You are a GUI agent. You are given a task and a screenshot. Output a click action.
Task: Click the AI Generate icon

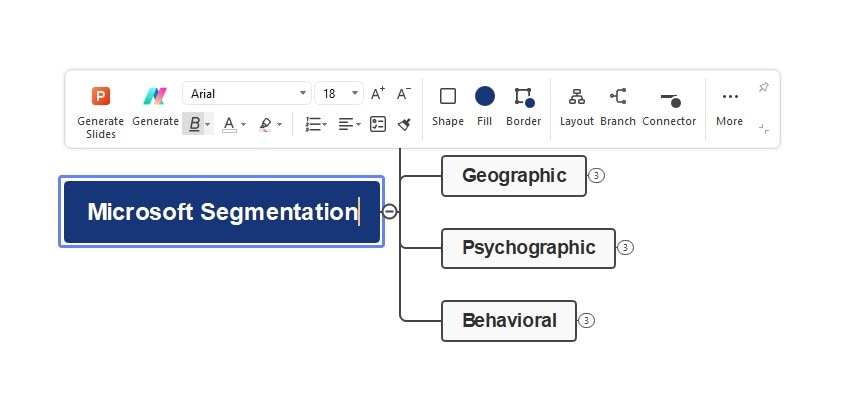155,96
